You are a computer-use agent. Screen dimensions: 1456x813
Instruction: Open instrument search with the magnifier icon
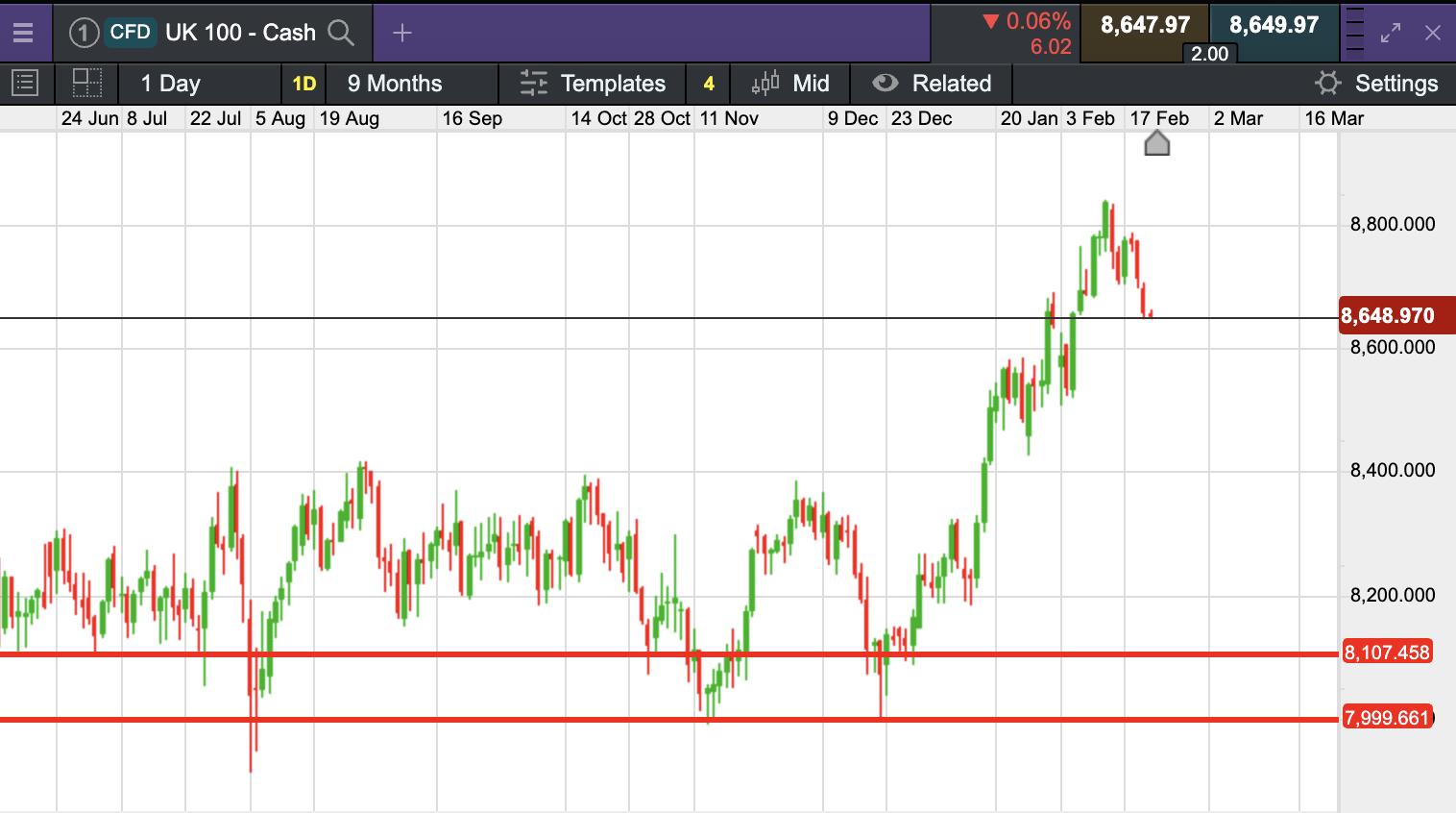coord(341,33)
